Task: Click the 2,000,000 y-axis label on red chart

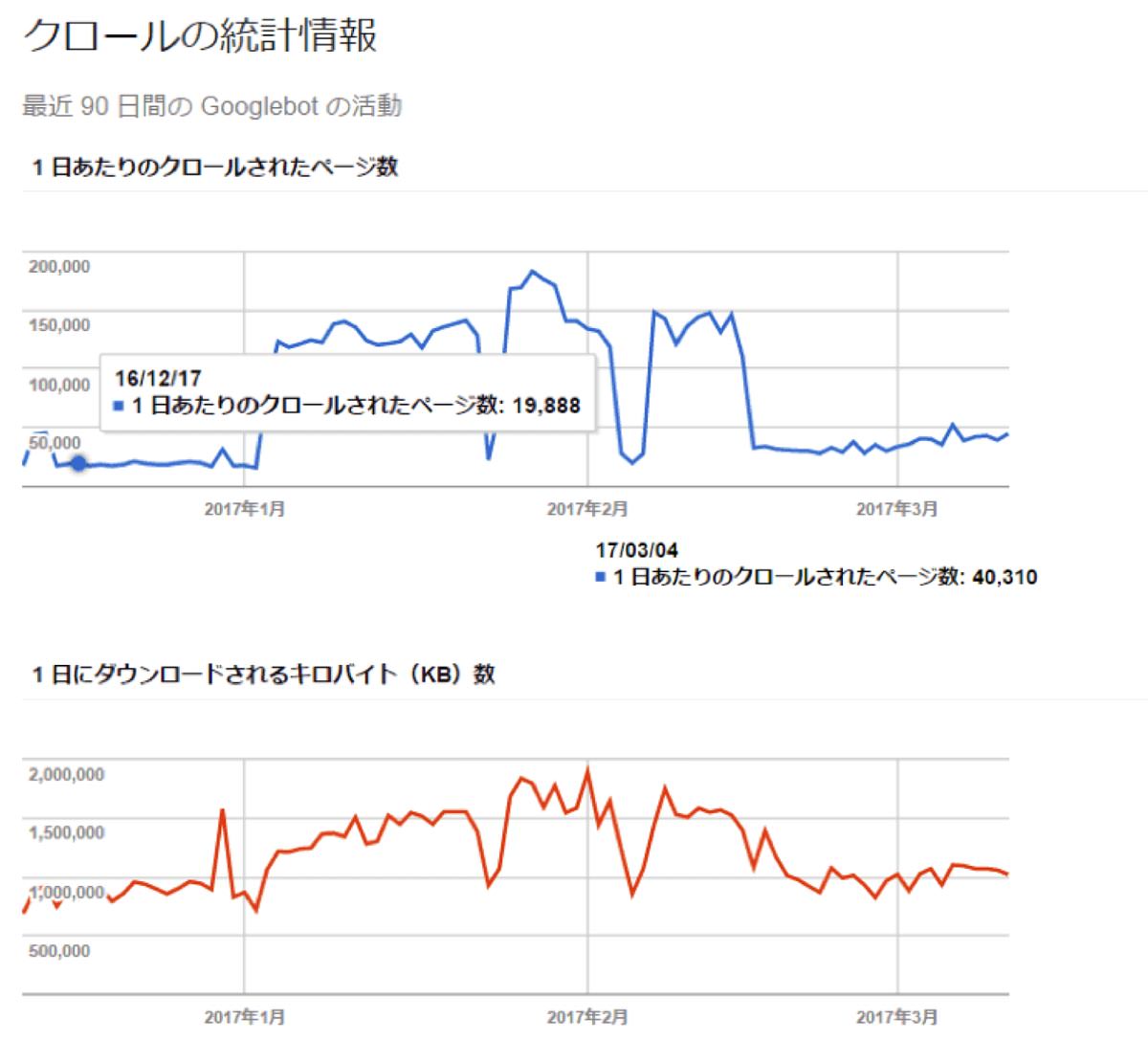Action: click(67, 774)
